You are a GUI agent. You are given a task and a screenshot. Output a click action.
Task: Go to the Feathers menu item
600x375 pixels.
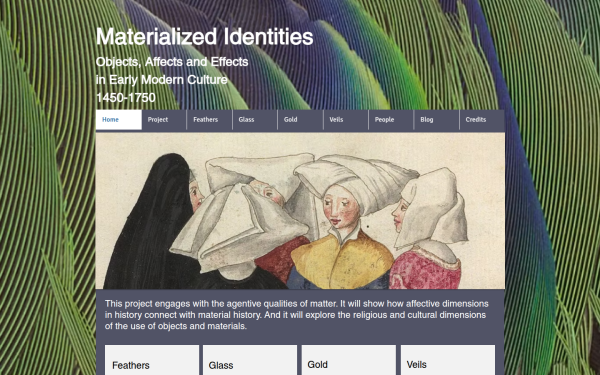click(x=209, y=120)
